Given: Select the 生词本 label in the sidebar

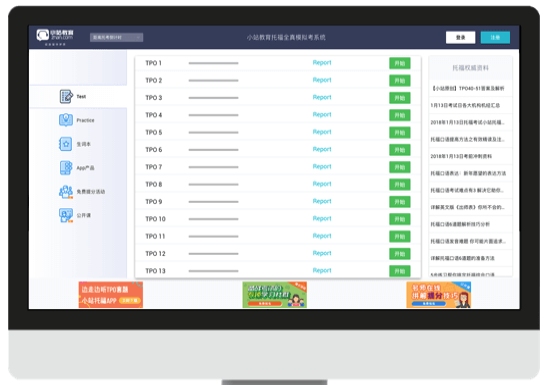Looking at the screenshot, I should point(84,144).
